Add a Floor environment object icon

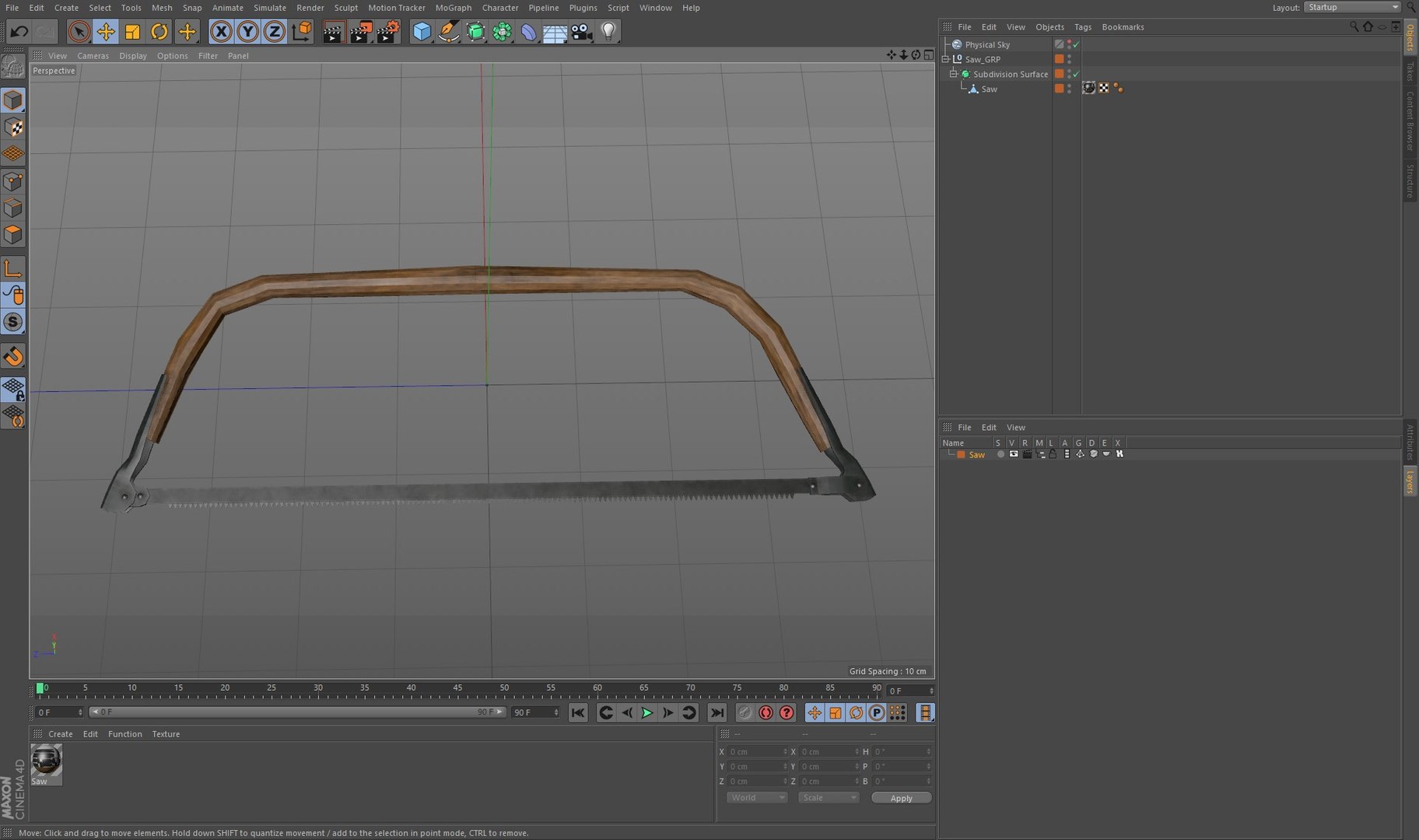555,32
